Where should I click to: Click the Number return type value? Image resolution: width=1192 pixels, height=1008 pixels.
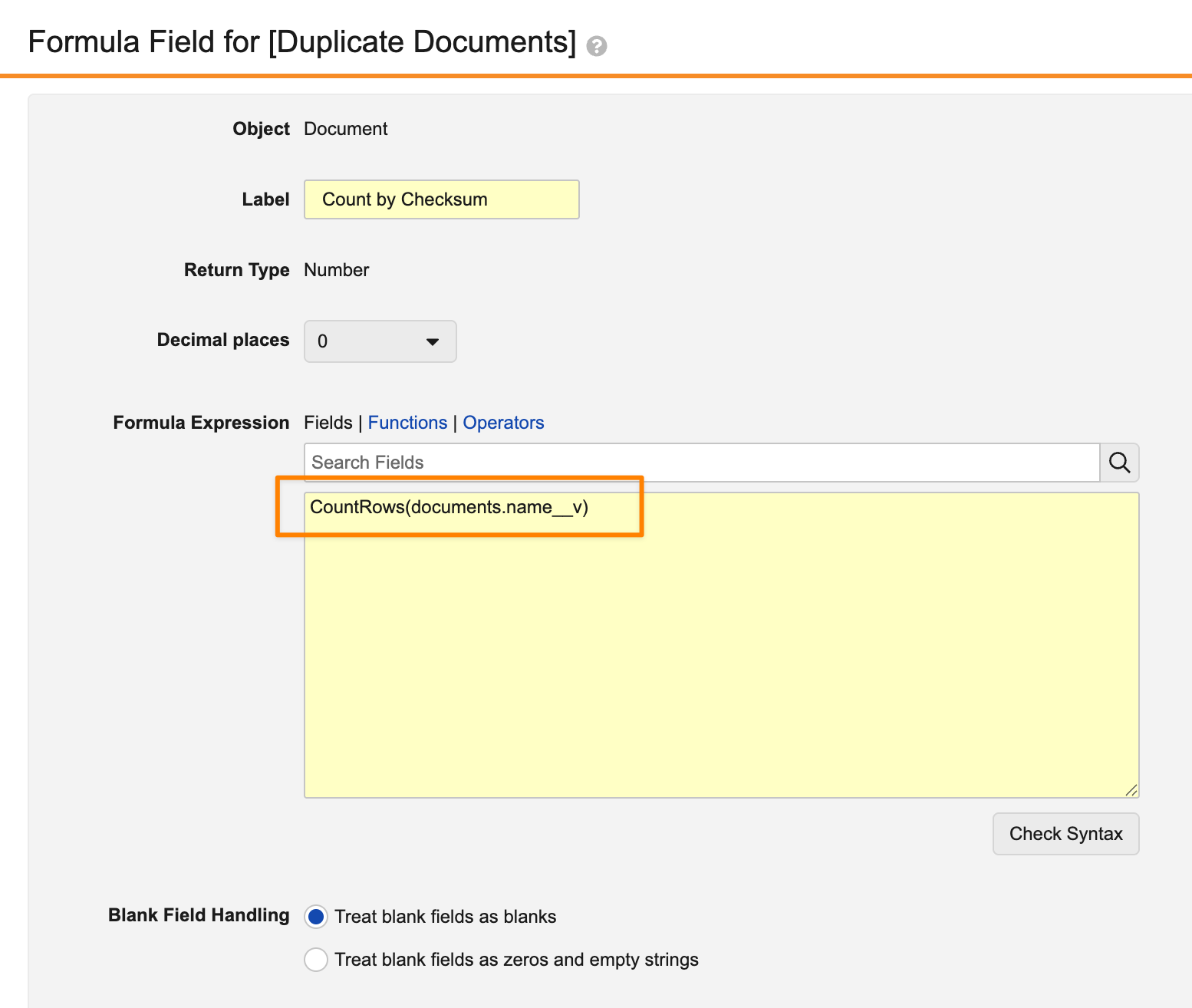(336, 270)
